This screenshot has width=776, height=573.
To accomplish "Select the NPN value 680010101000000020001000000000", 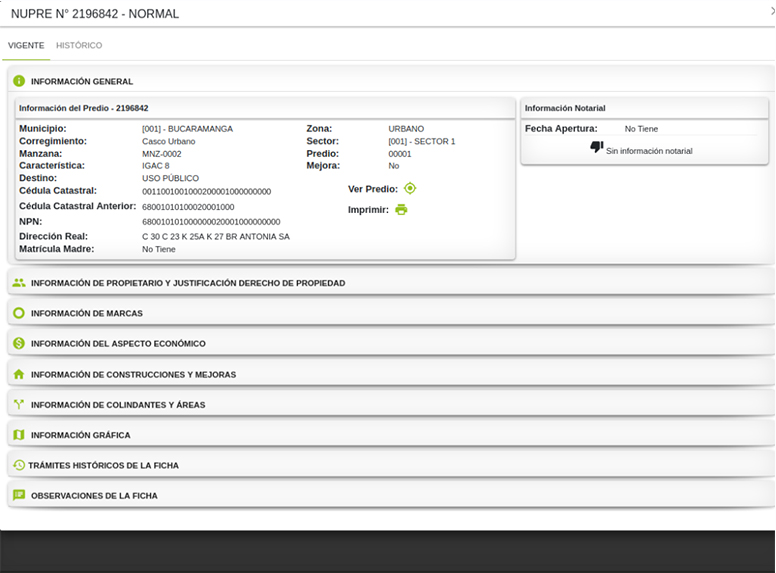I will (x=211, y=222).
